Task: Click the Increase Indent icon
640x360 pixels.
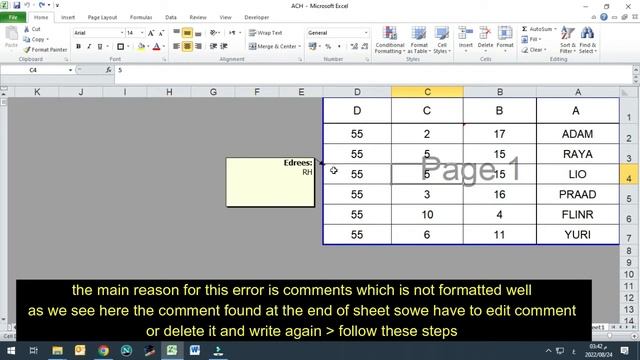Action: (224, 47)
